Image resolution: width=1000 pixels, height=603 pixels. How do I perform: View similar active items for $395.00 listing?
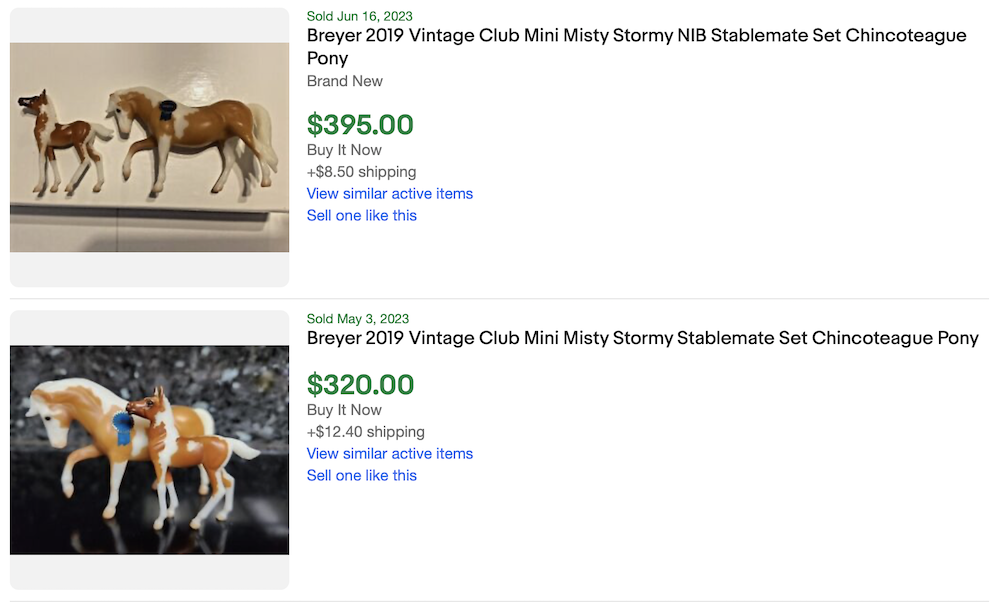coord(389,194)
